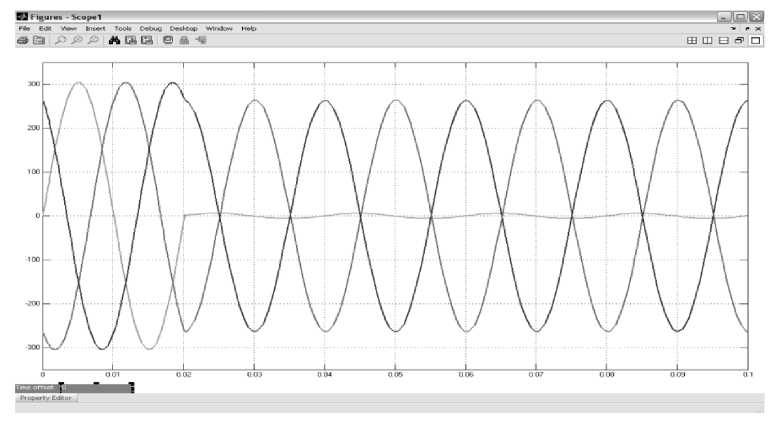
Task: Open the Edit menu
Action: pyautogui.click(x=45, y=29)
